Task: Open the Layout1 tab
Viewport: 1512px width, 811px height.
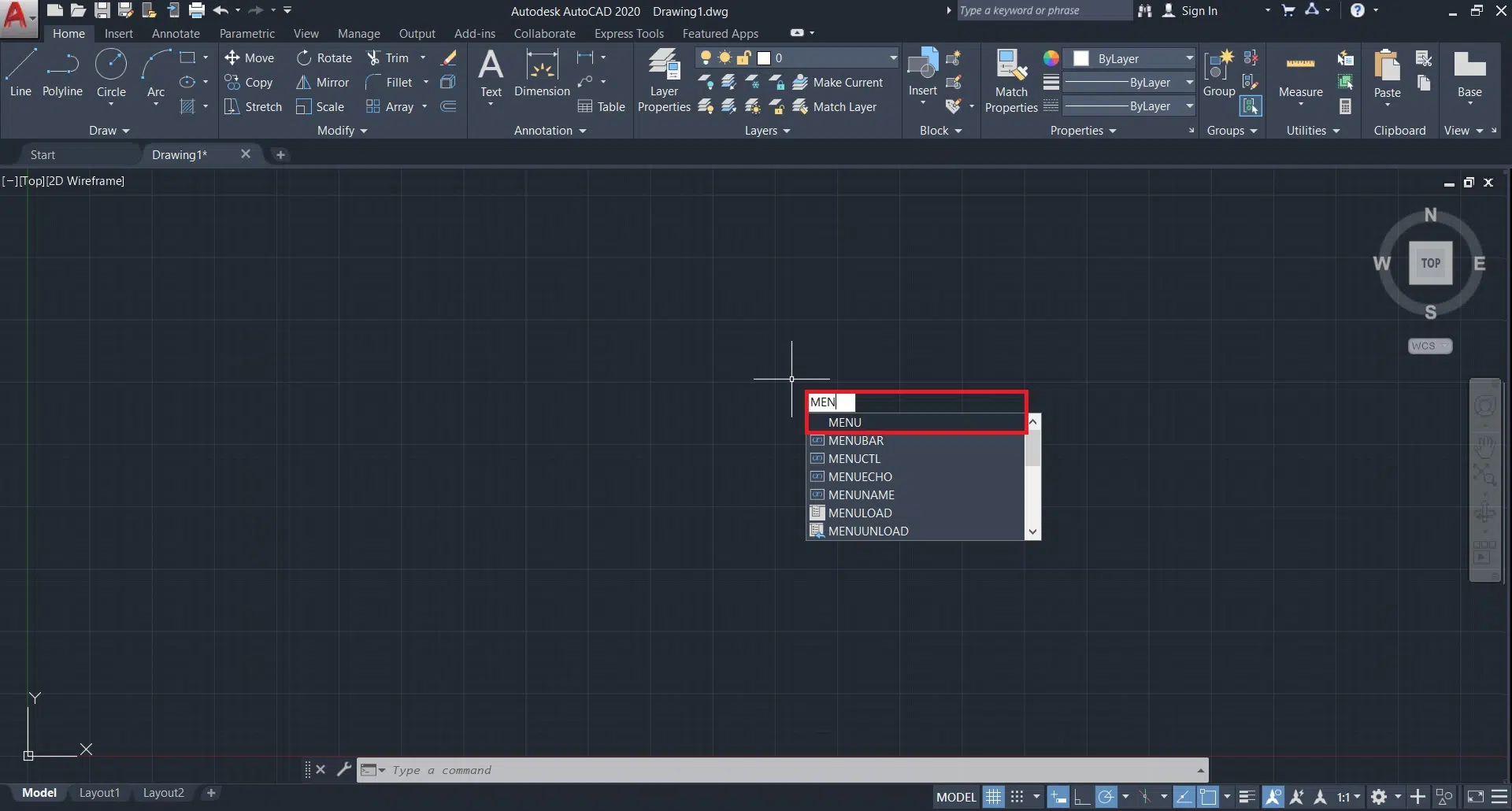Action: pyautogui.click(x=99, y=793)
